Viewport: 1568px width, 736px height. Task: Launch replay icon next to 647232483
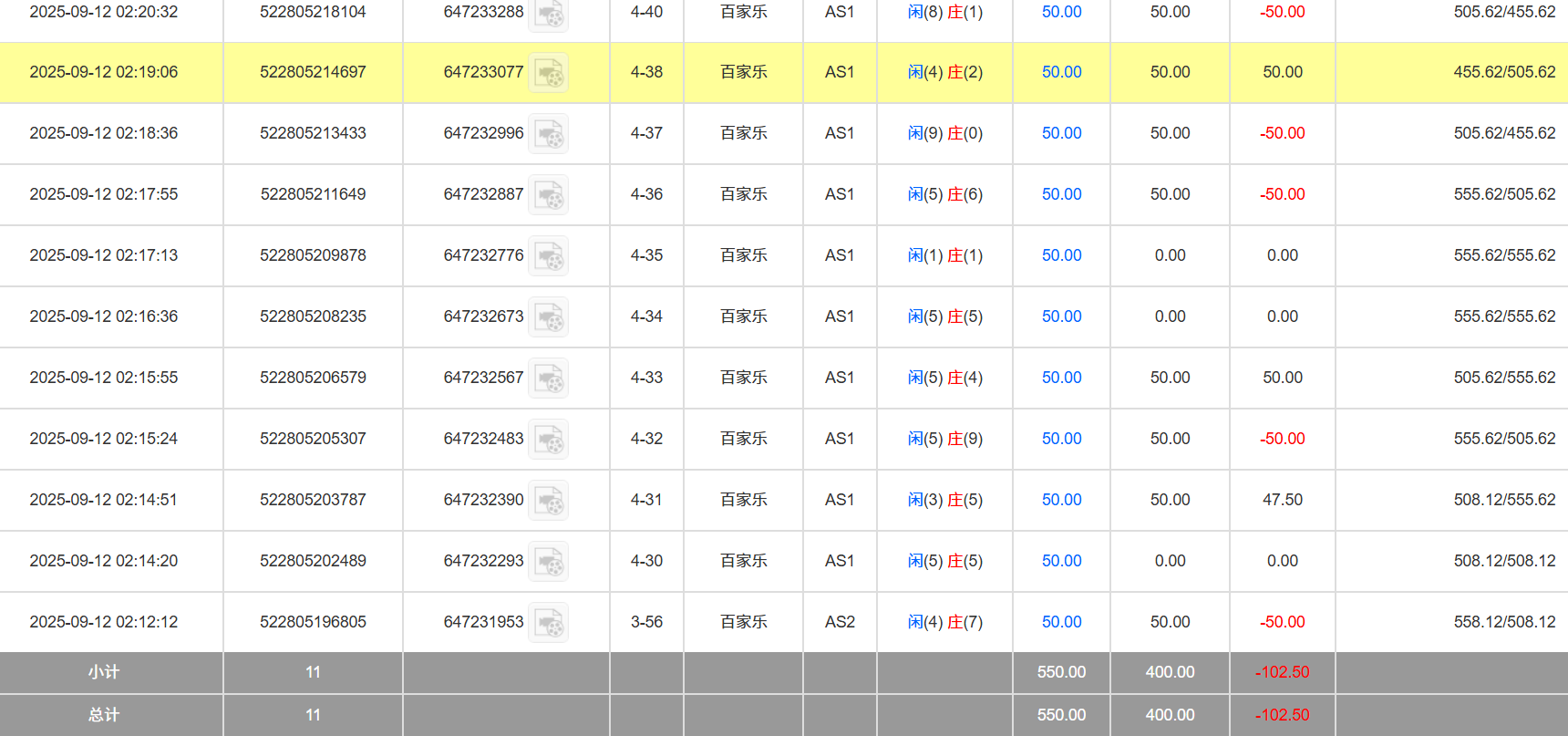tap(549, 440)
